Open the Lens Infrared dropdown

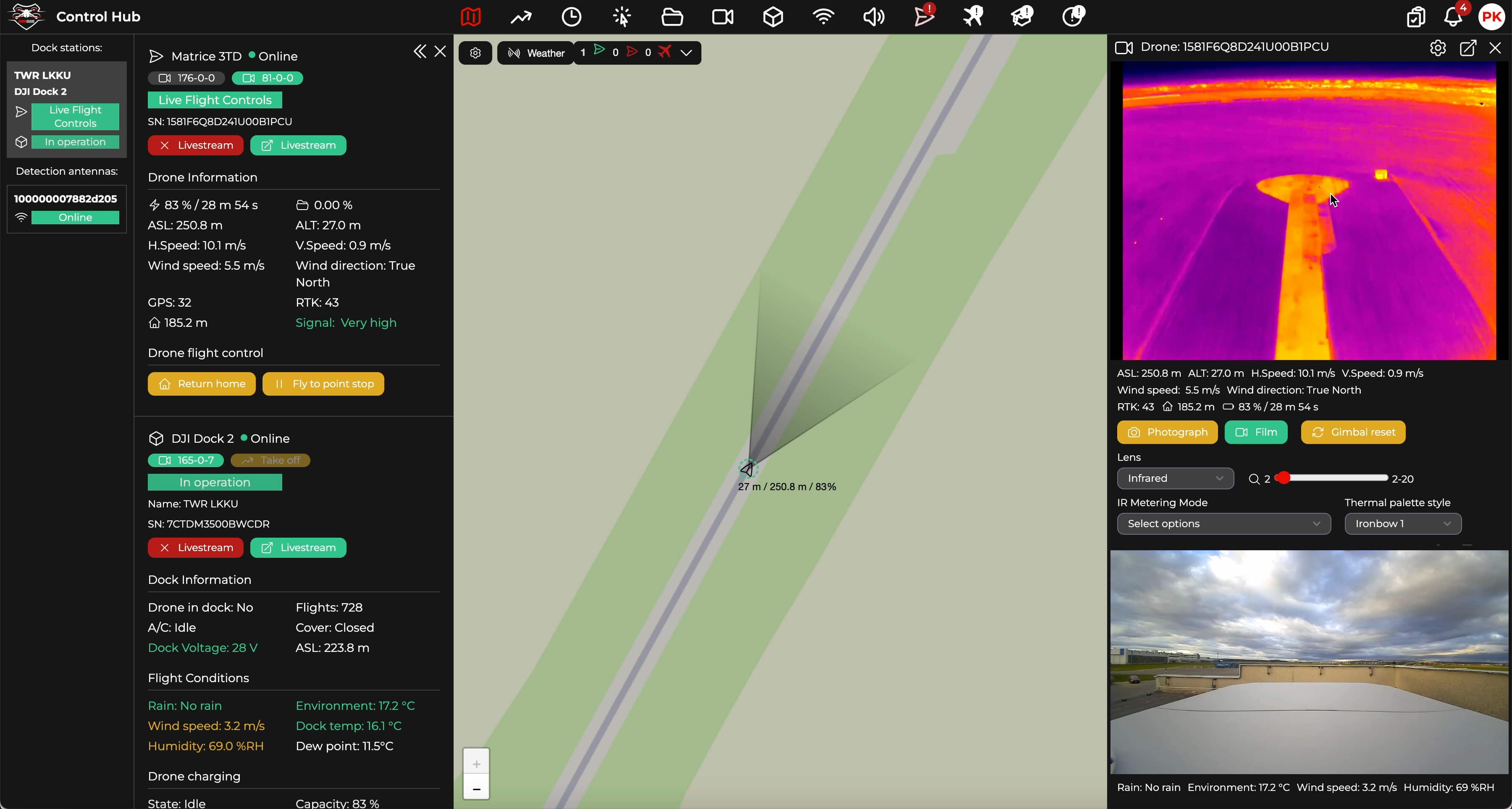click(1175, 478)
